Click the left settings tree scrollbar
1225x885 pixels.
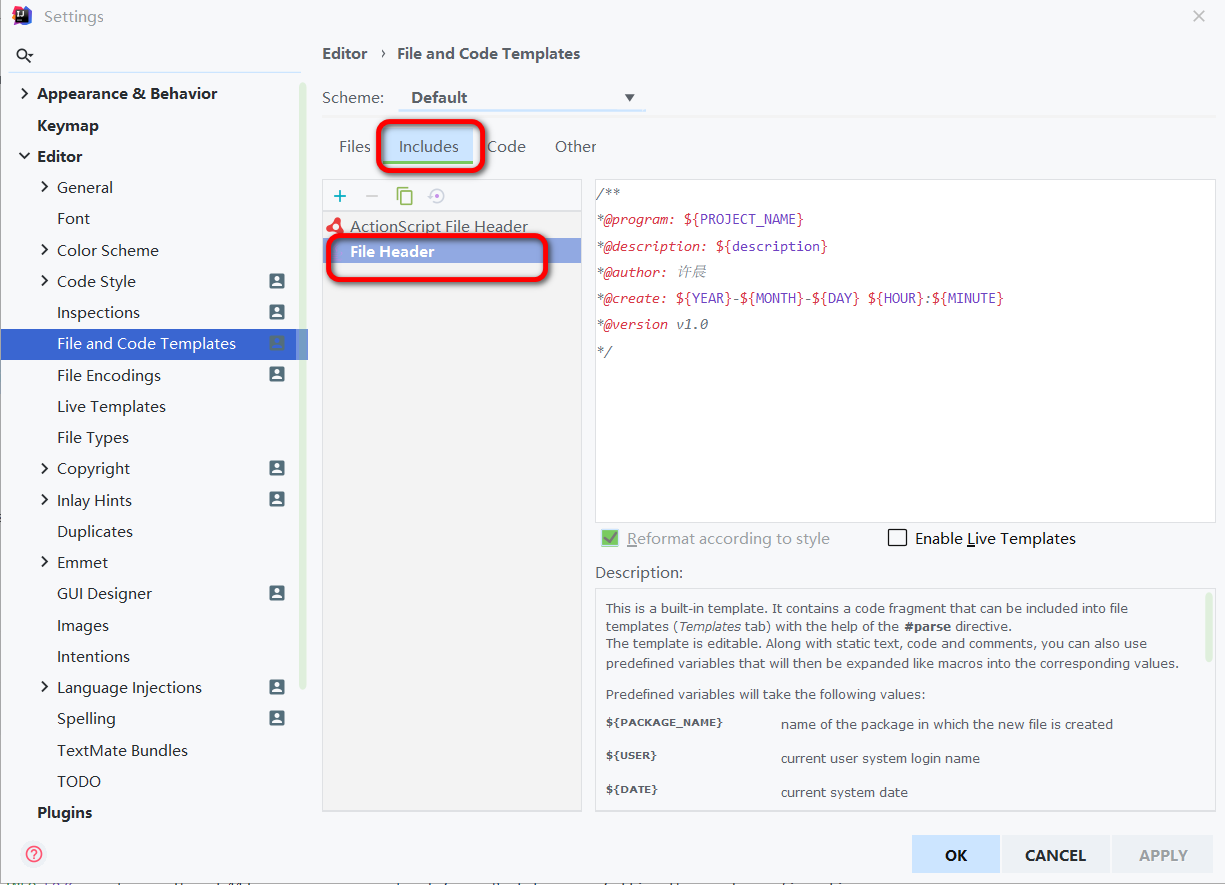point(303,385)
